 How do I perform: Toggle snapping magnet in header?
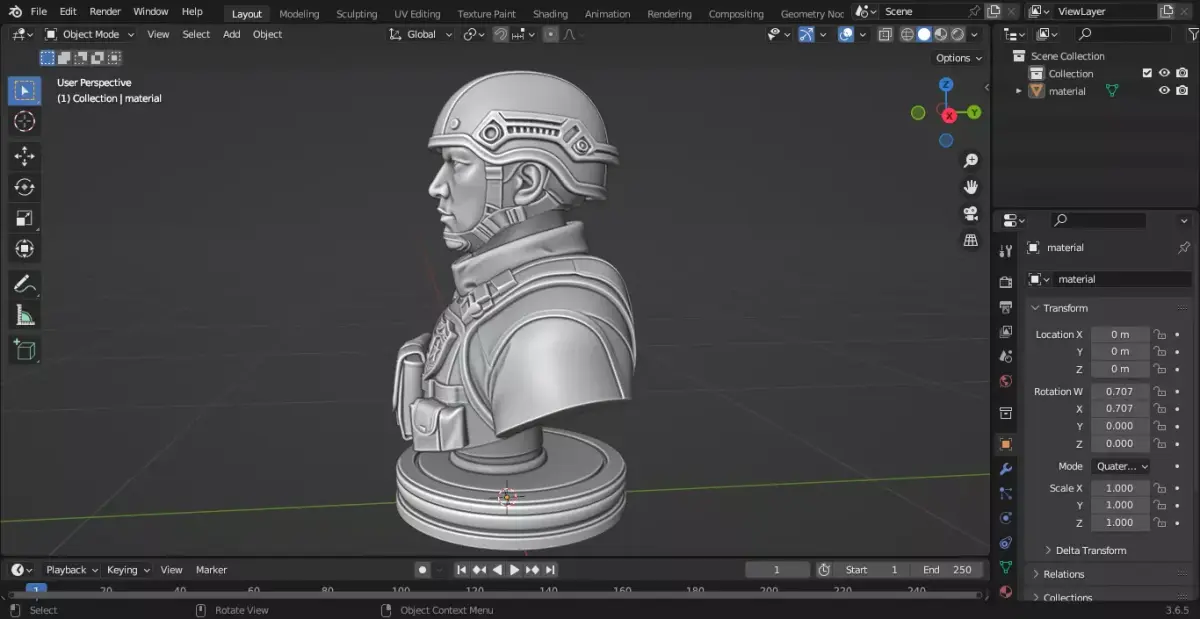(500, 34)
